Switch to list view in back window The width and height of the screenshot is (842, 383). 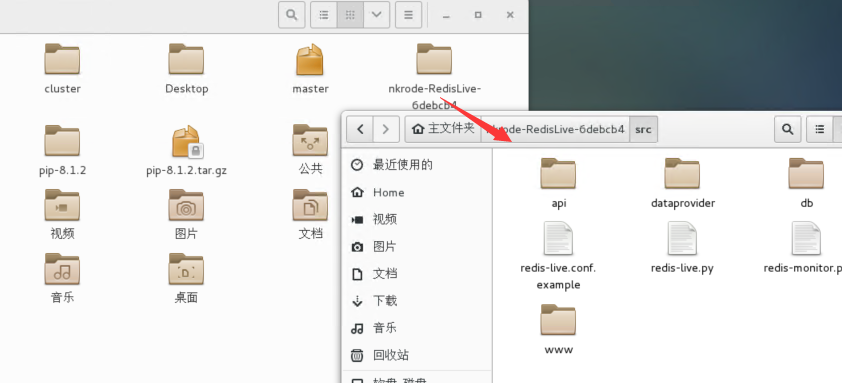click(324, 15)
